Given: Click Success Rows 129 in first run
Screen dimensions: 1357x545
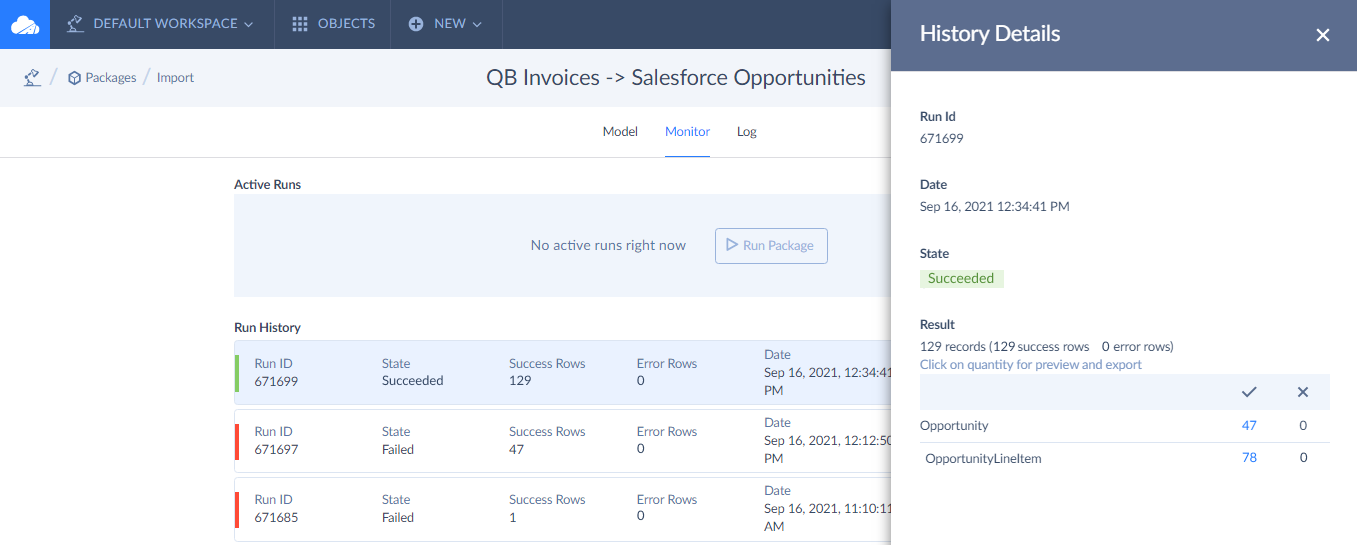Looking at the screenshot, I should coord(520,381).
